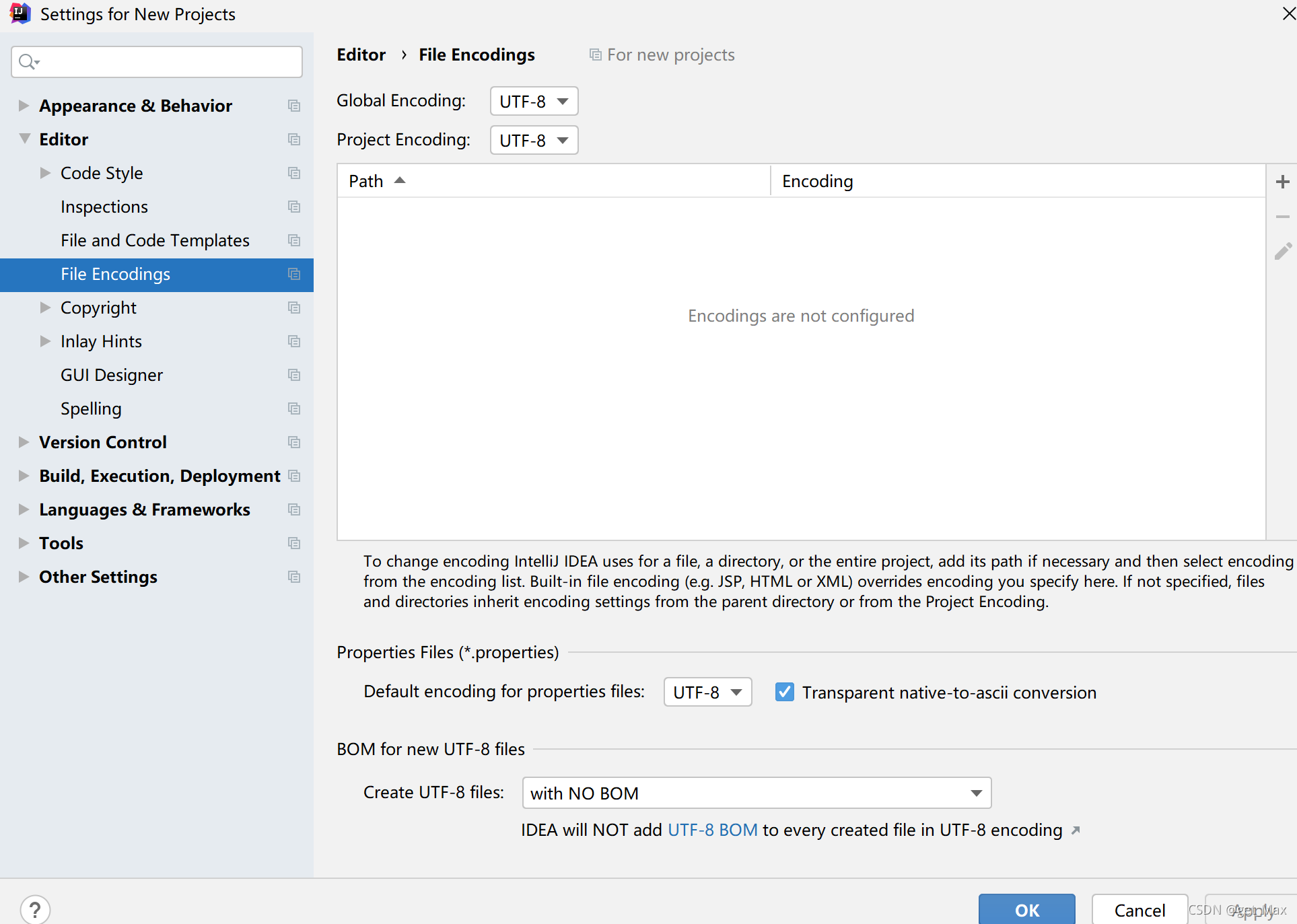
Task: Click the project-level icon beside Spelling
Action: (294, 408)
